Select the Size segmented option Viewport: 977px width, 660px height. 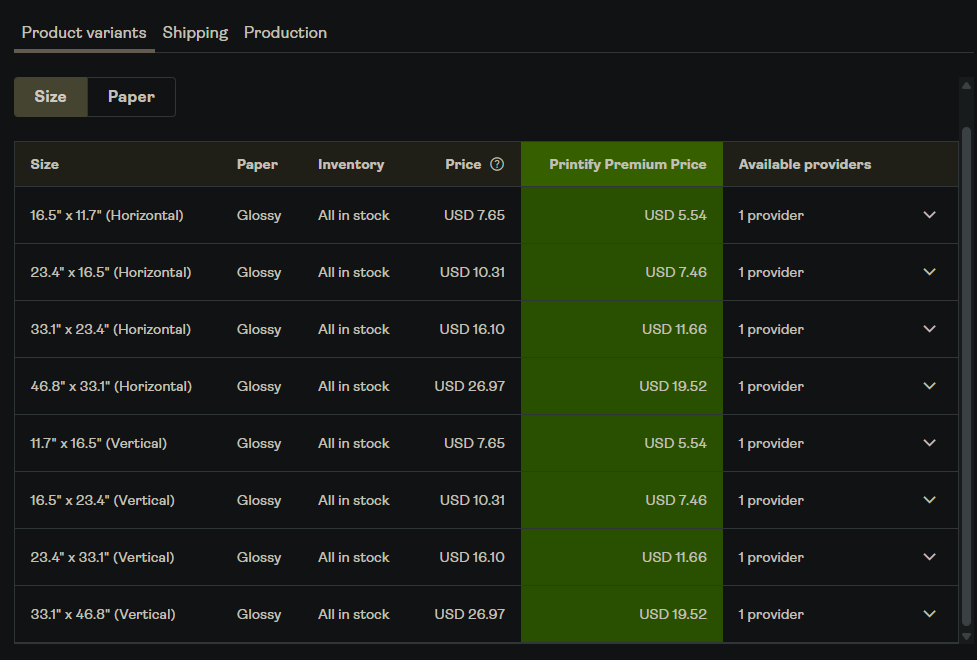[50, 97]
